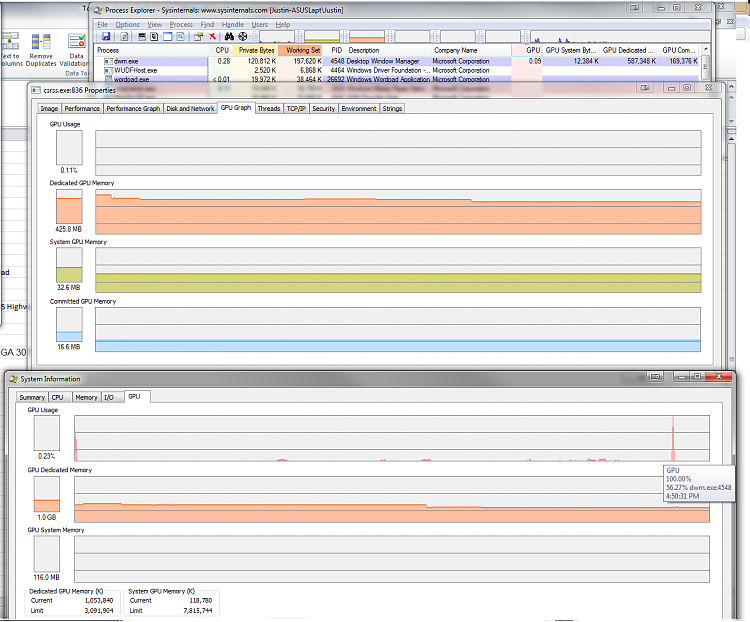Click the Process Explorer list scroll-up arrow
This screenshot has width=750, height=622.
pyautogui.click(x=705, y=50)
